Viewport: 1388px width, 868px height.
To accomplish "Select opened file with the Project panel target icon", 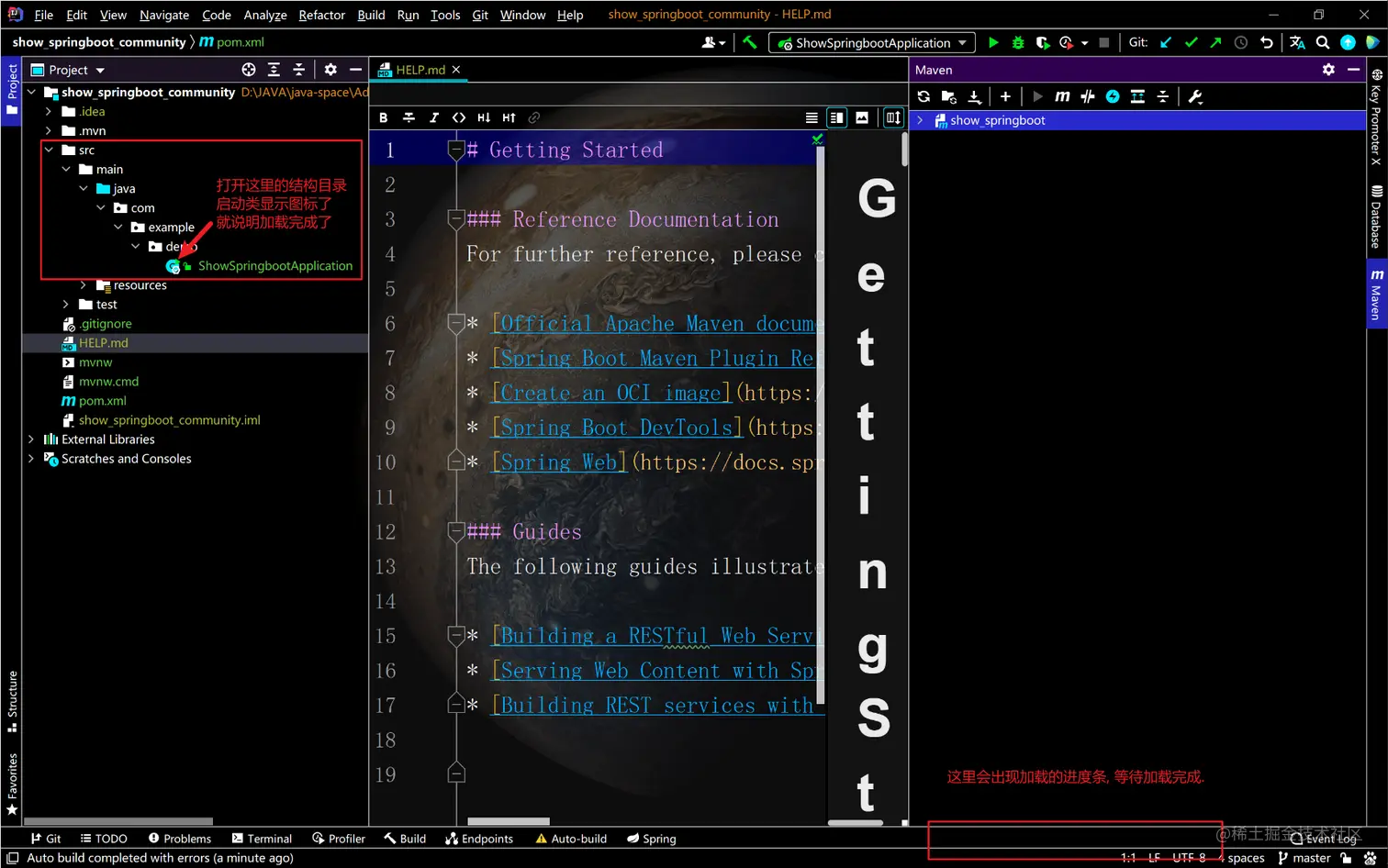I will (x=249, y=70).
